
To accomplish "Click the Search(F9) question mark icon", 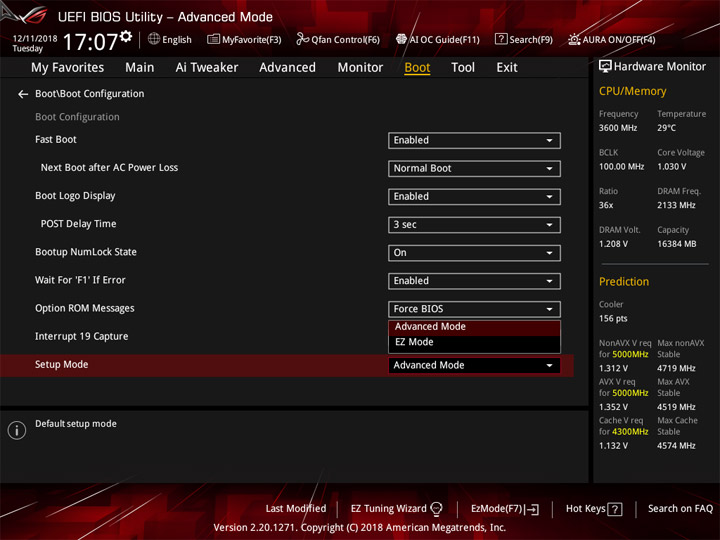I will pyautogui.click(x=501, y=39).
